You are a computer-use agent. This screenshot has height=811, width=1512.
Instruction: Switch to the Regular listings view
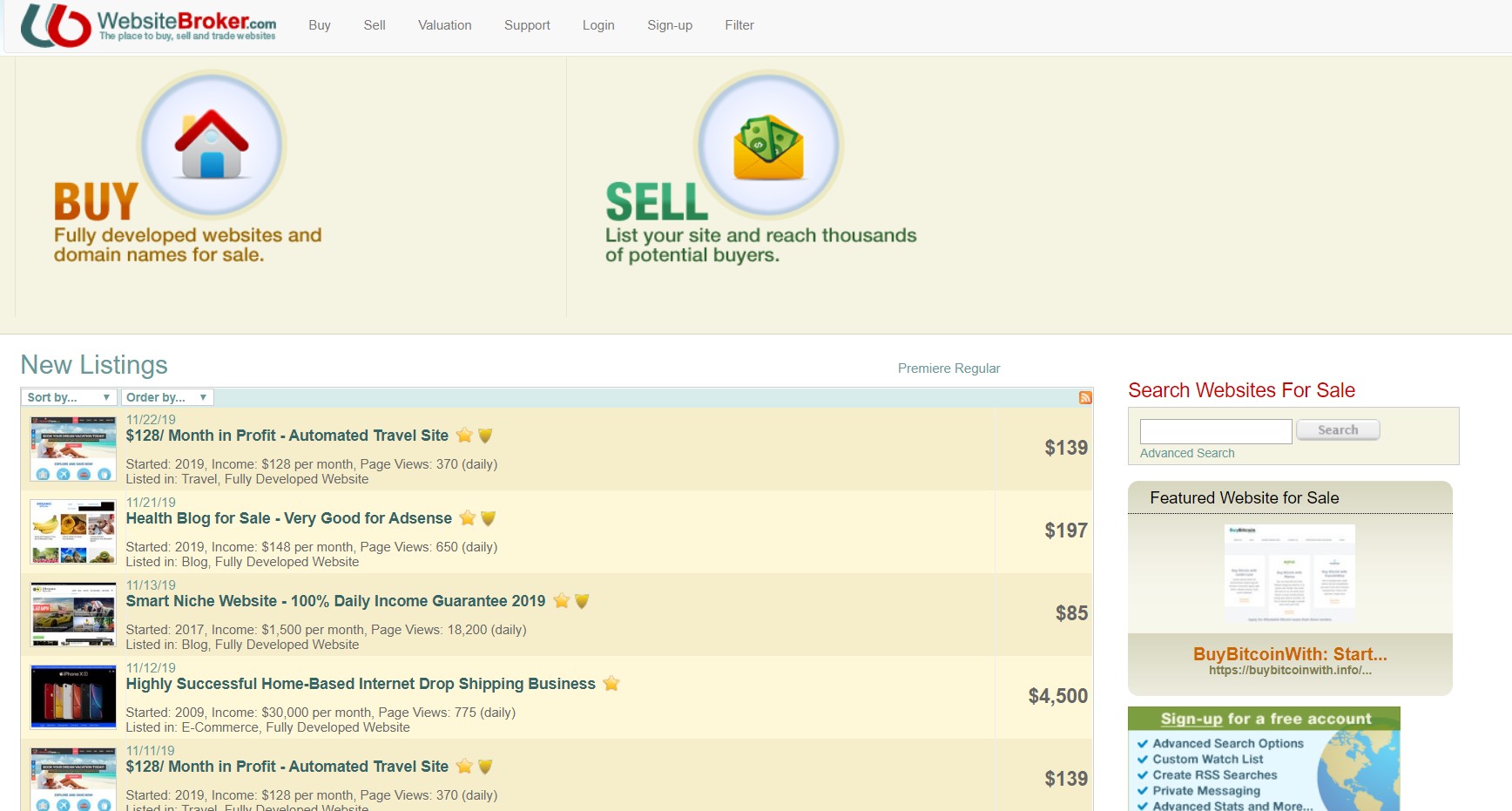pos(979,368)
